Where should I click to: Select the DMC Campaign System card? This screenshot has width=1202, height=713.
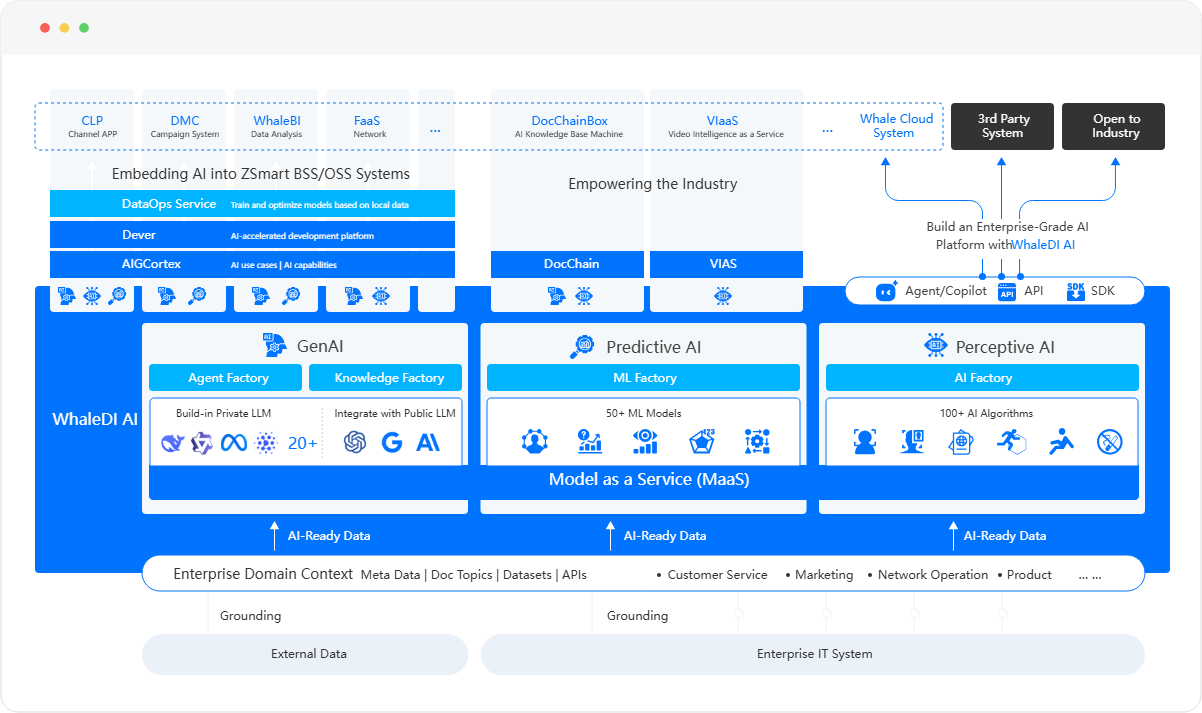point(184,126)
